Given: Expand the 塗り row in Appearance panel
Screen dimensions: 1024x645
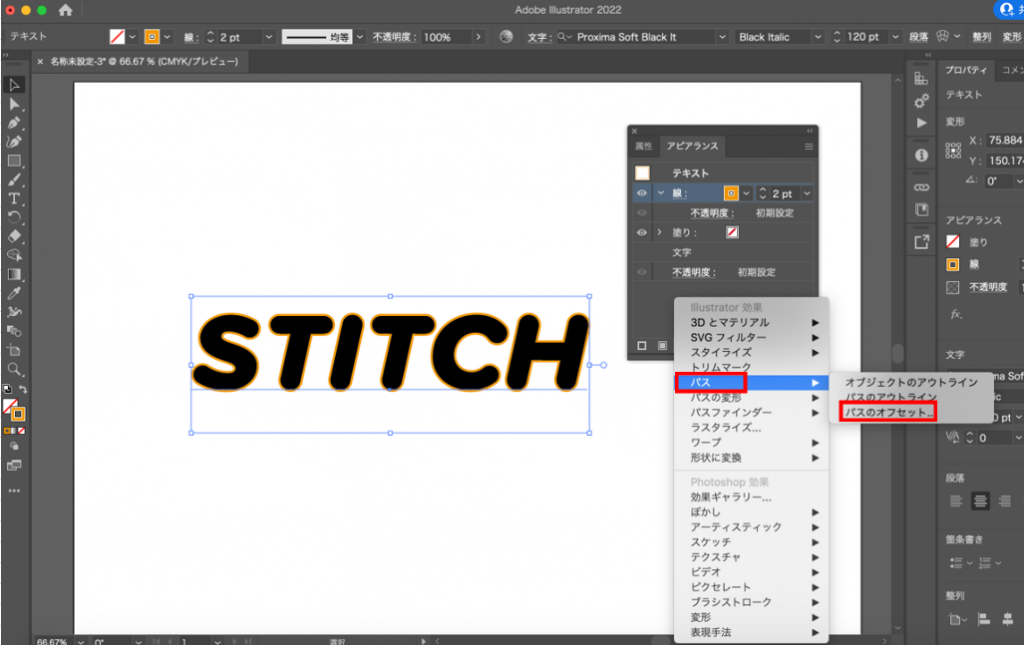Looking at the screenshot, I should [x=660, y=232].
